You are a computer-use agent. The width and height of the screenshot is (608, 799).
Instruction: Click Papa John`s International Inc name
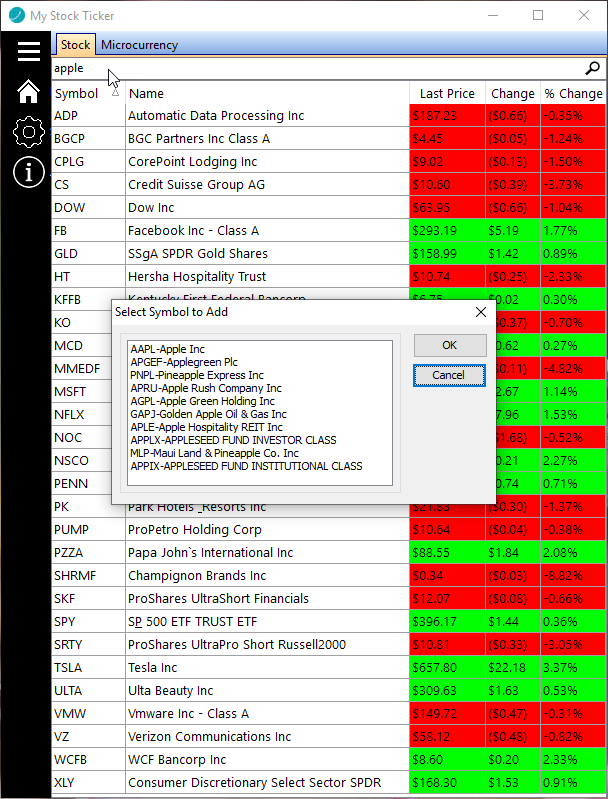[x=268, y=553]
